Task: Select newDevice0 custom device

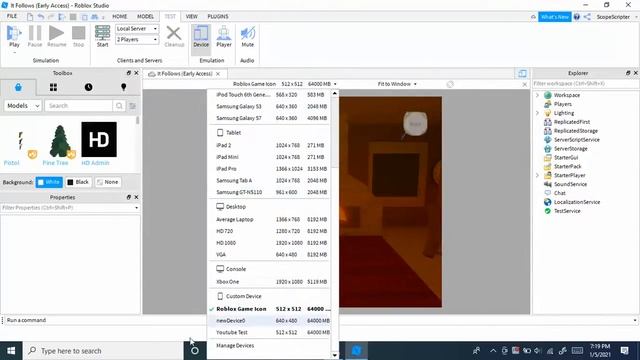Action: tap(270, 321)
